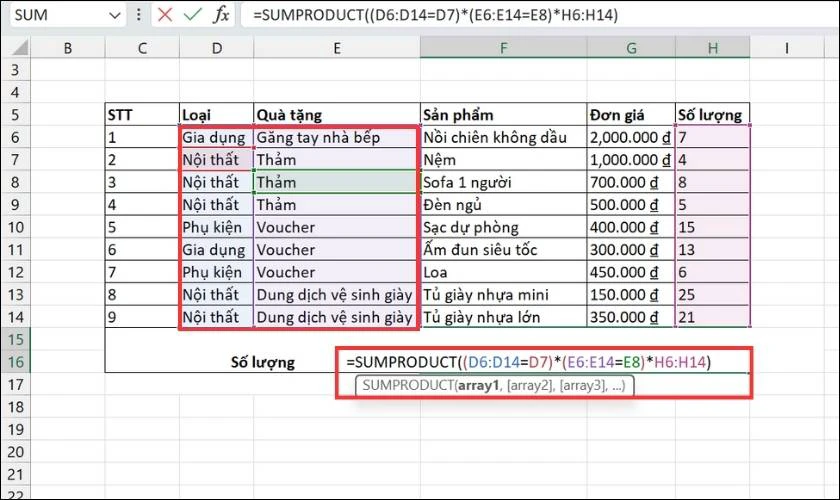Click the Voucher cell in row 11

tap(337, 250)
